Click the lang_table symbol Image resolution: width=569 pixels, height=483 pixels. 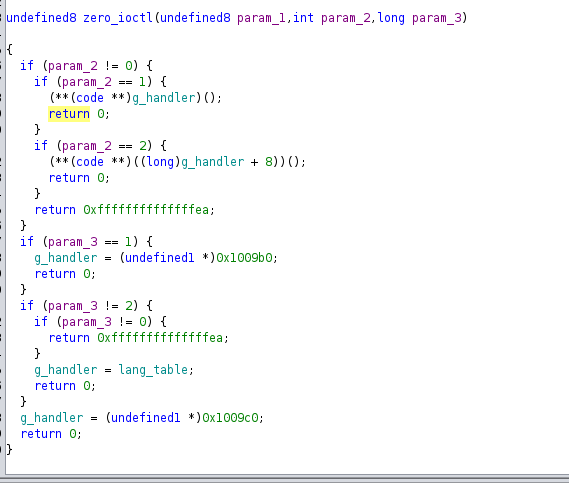(153, 370)
